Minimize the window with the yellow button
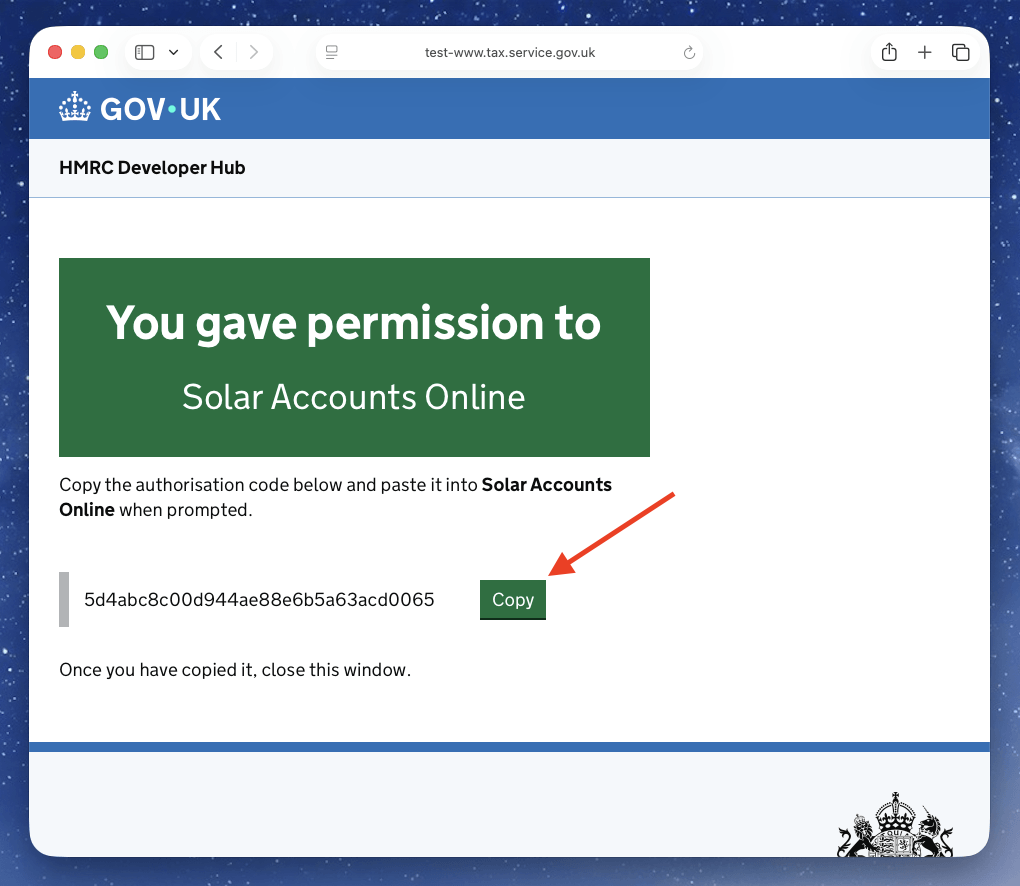Image resolution: width=1020 pixels, height=886 pixels. point(78,52)
